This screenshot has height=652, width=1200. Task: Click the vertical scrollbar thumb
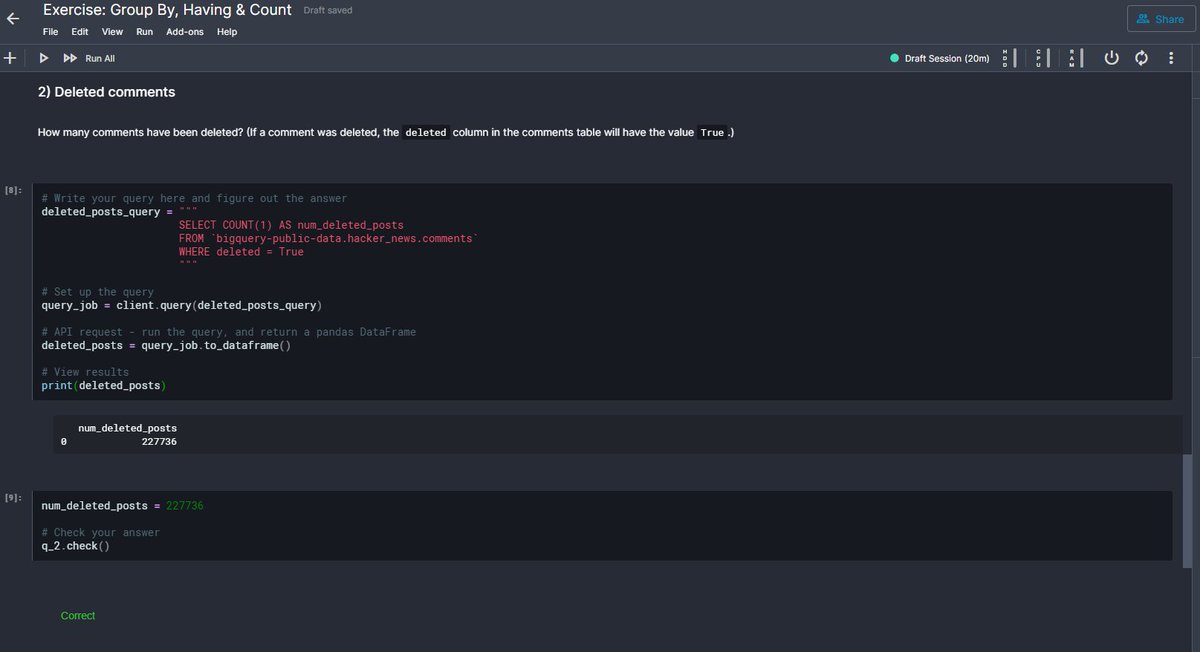pos(1187,512)
